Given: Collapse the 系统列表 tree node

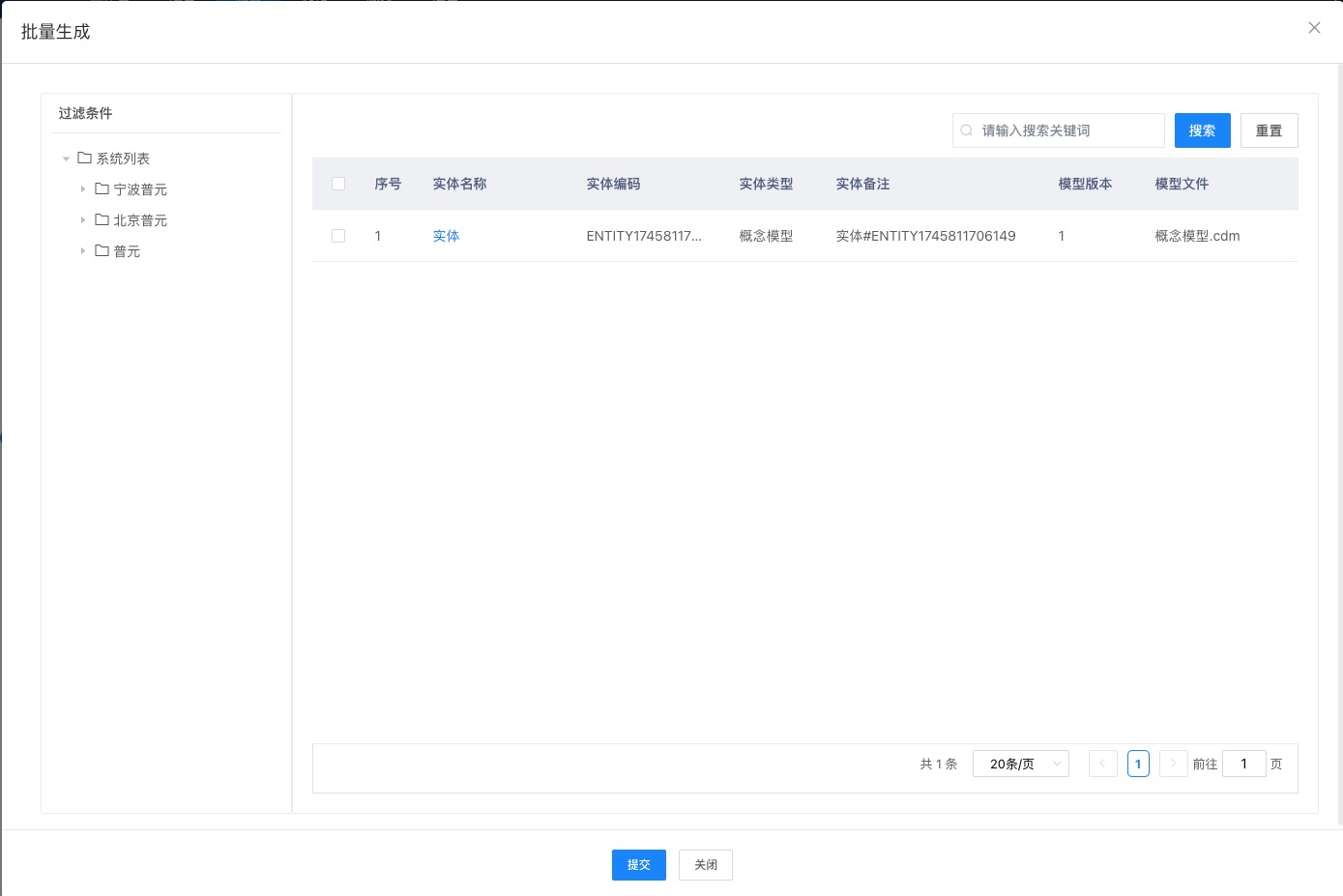Looking at the screenshot, I should click(x=66, y=158).
